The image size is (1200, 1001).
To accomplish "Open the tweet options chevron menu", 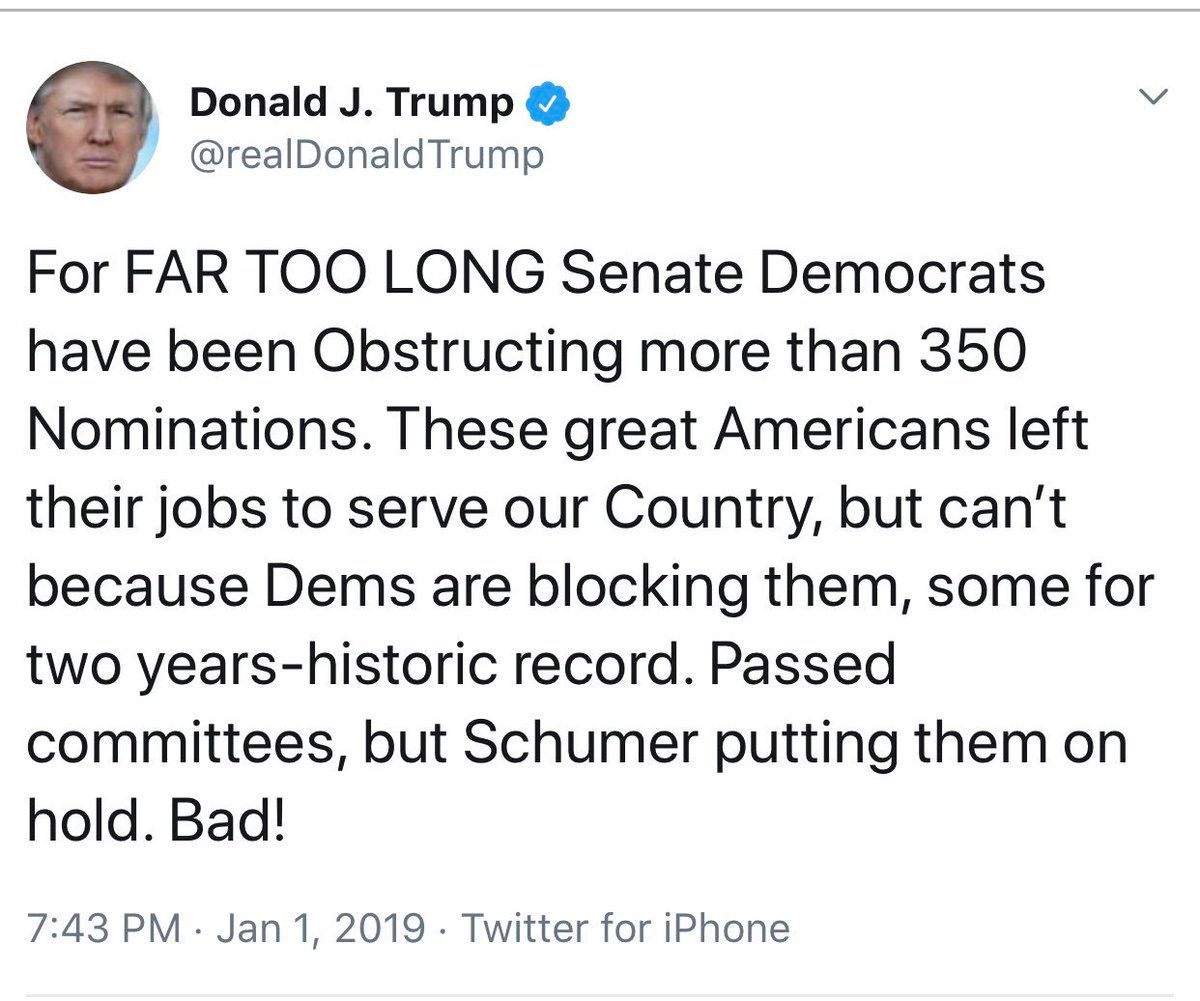I will tap(1155, 98).
